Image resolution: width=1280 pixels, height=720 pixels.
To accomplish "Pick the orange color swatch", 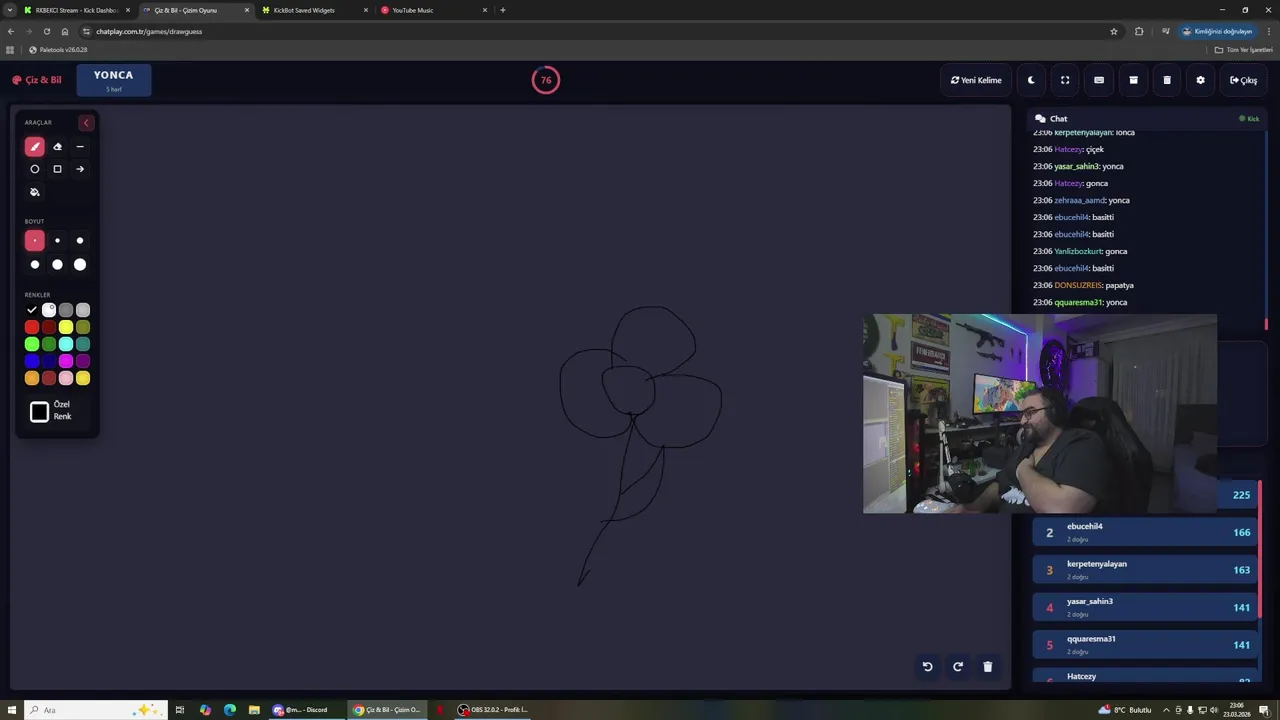I will coord(32,378).
